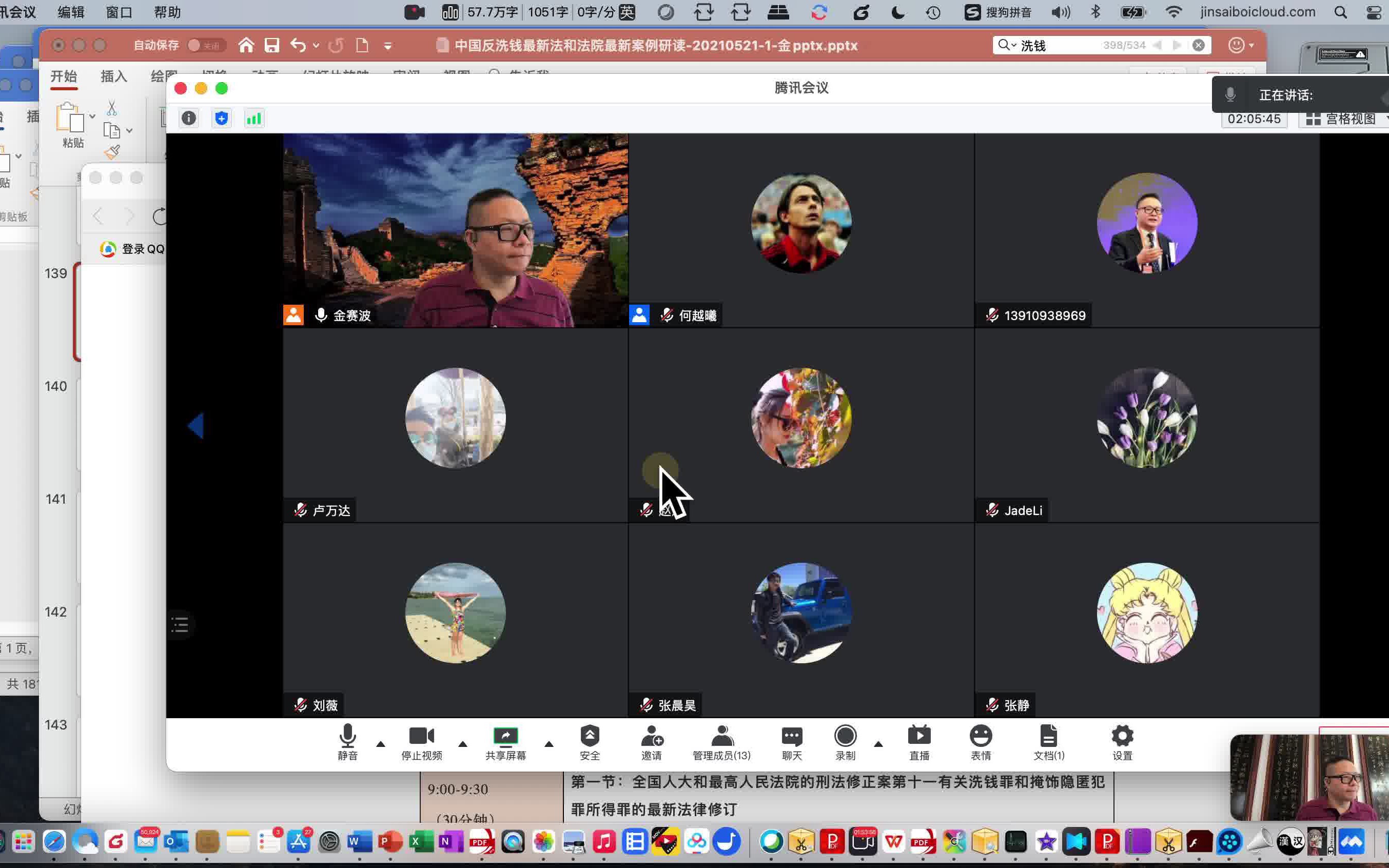Toggle 刘薇 muted microphone icon
This screenshot has width=1389, height=868.
[300, 705]
